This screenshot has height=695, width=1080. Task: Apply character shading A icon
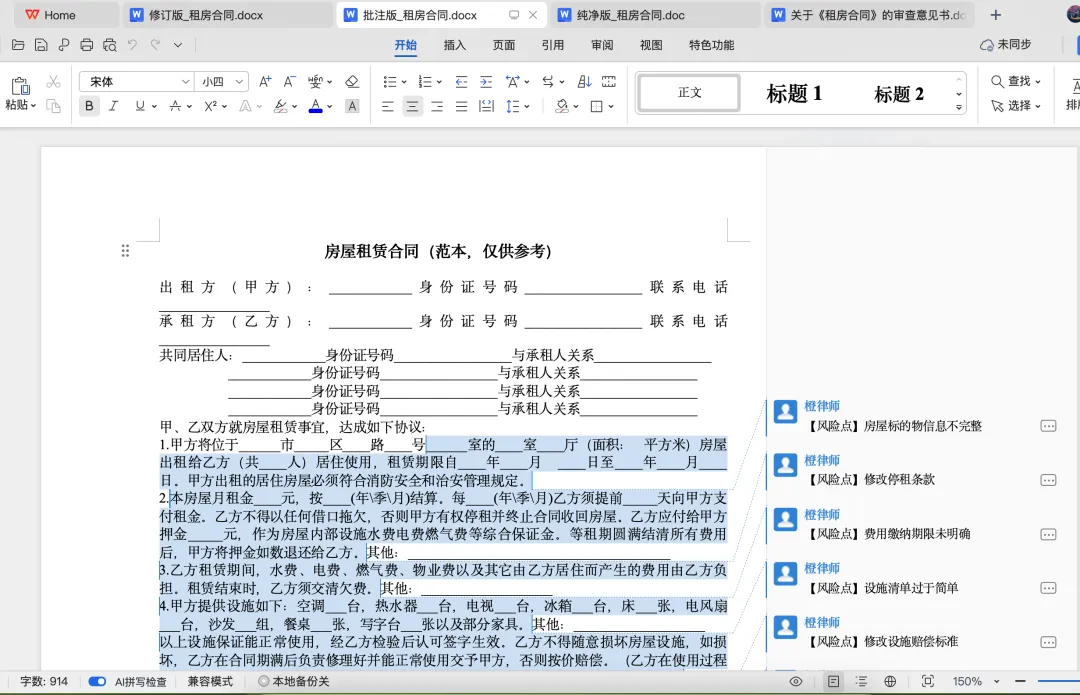click(x=352, y=106)
